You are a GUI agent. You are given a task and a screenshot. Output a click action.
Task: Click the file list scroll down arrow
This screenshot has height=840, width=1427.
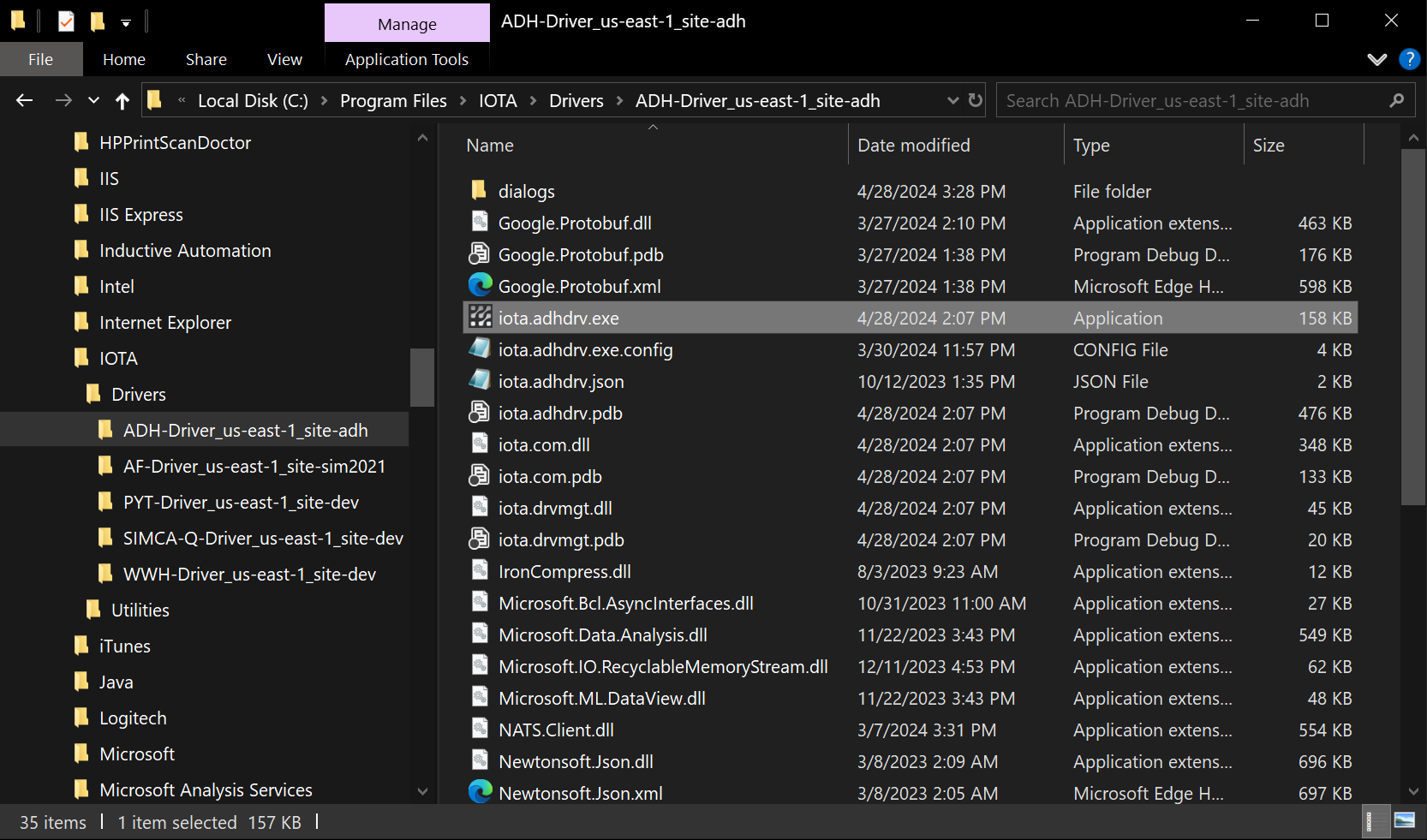coord(1413,792)
